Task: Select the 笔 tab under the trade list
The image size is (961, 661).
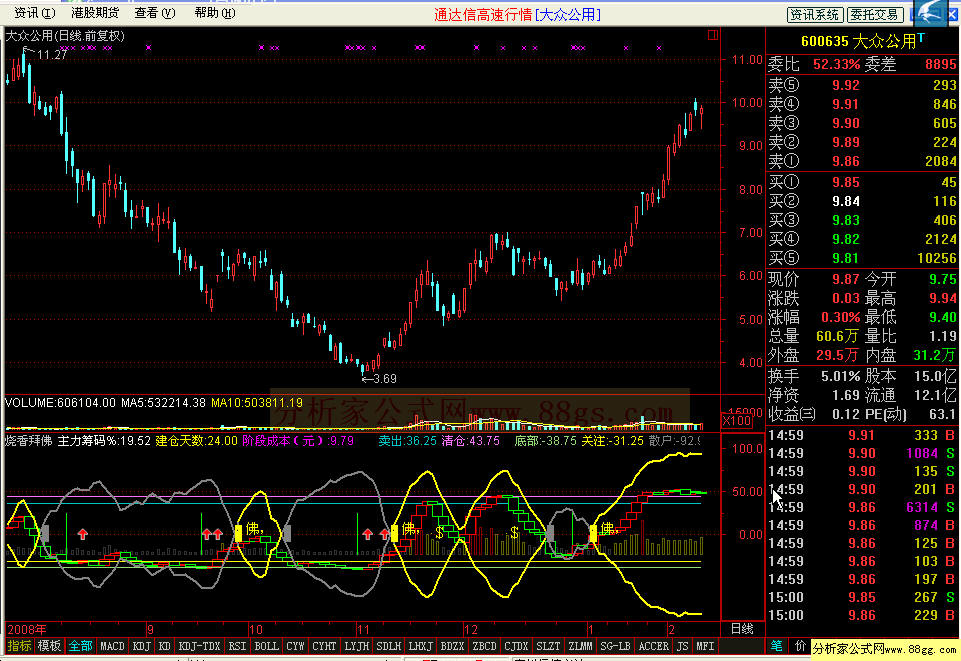Action: 777,646
